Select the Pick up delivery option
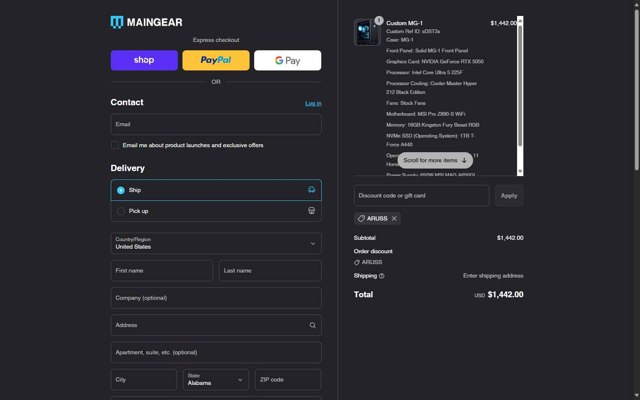This screenshot has height=400, width=640. pyautogui.click(x=216, y=211)
